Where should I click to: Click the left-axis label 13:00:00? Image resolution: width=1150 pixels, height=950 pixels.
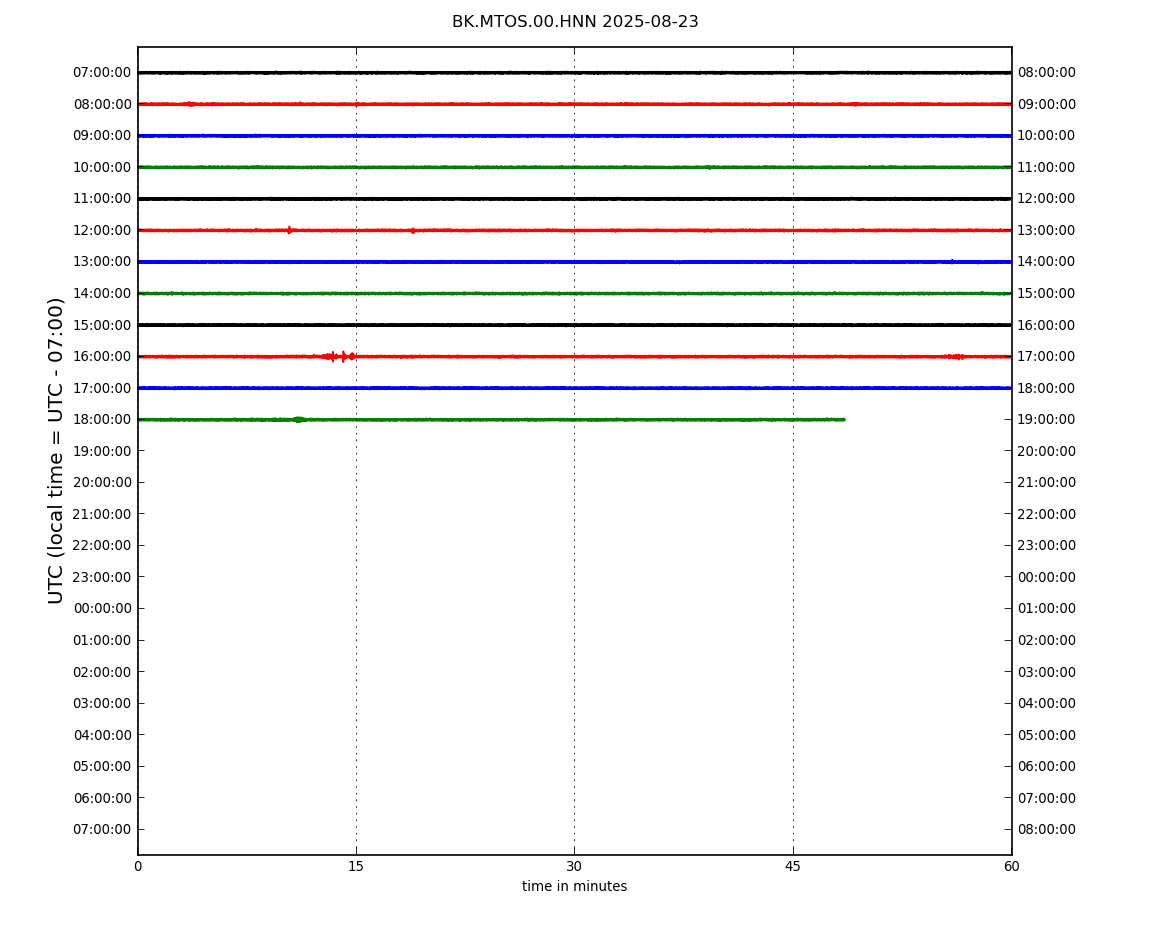pos(103,262)
